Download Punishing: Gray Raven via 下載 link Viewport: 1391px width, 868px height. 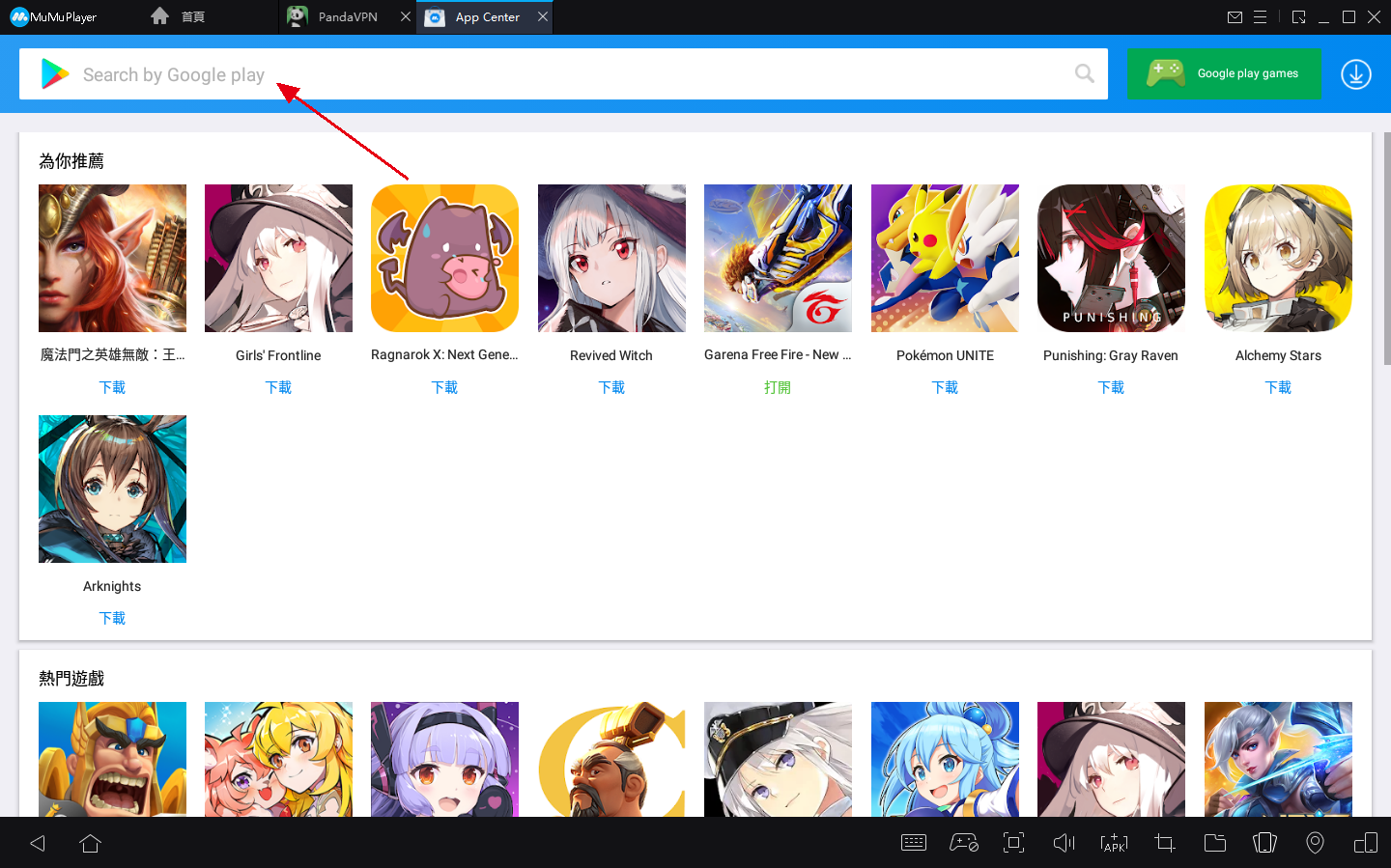pos(1111,387)
